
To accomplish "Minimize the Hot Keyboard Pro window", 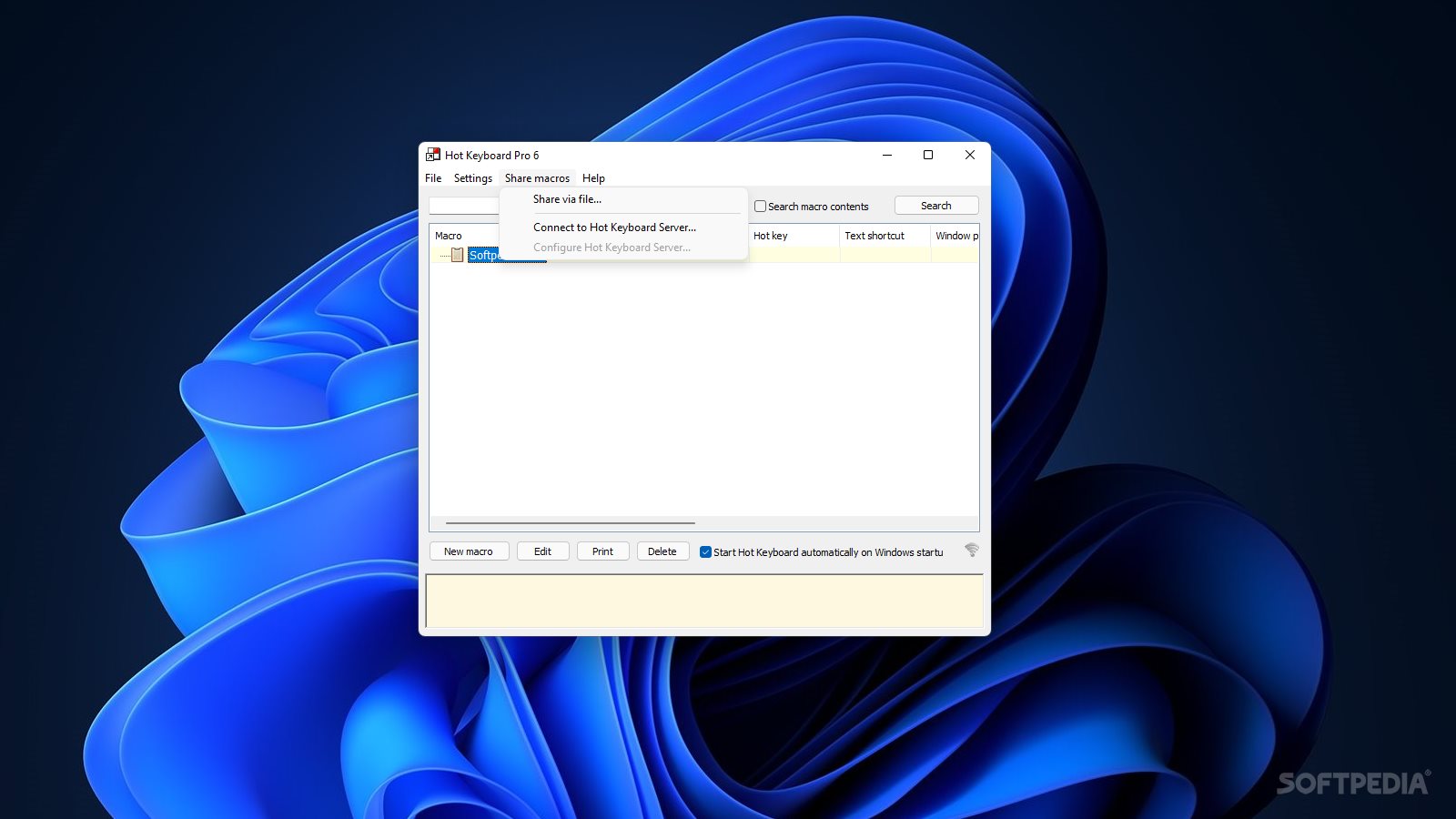I will [x=887, y=156].
